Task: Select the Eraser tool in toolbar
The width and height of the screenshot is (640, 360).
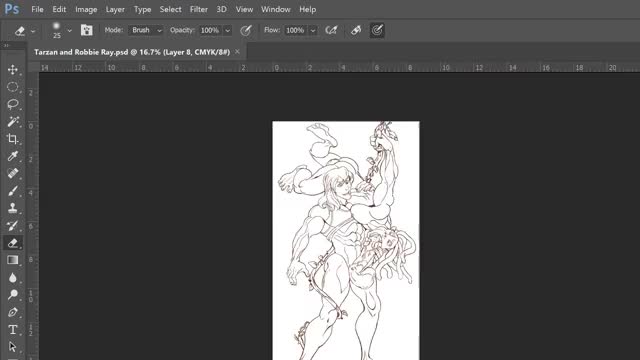Action: tap(13, 243)
